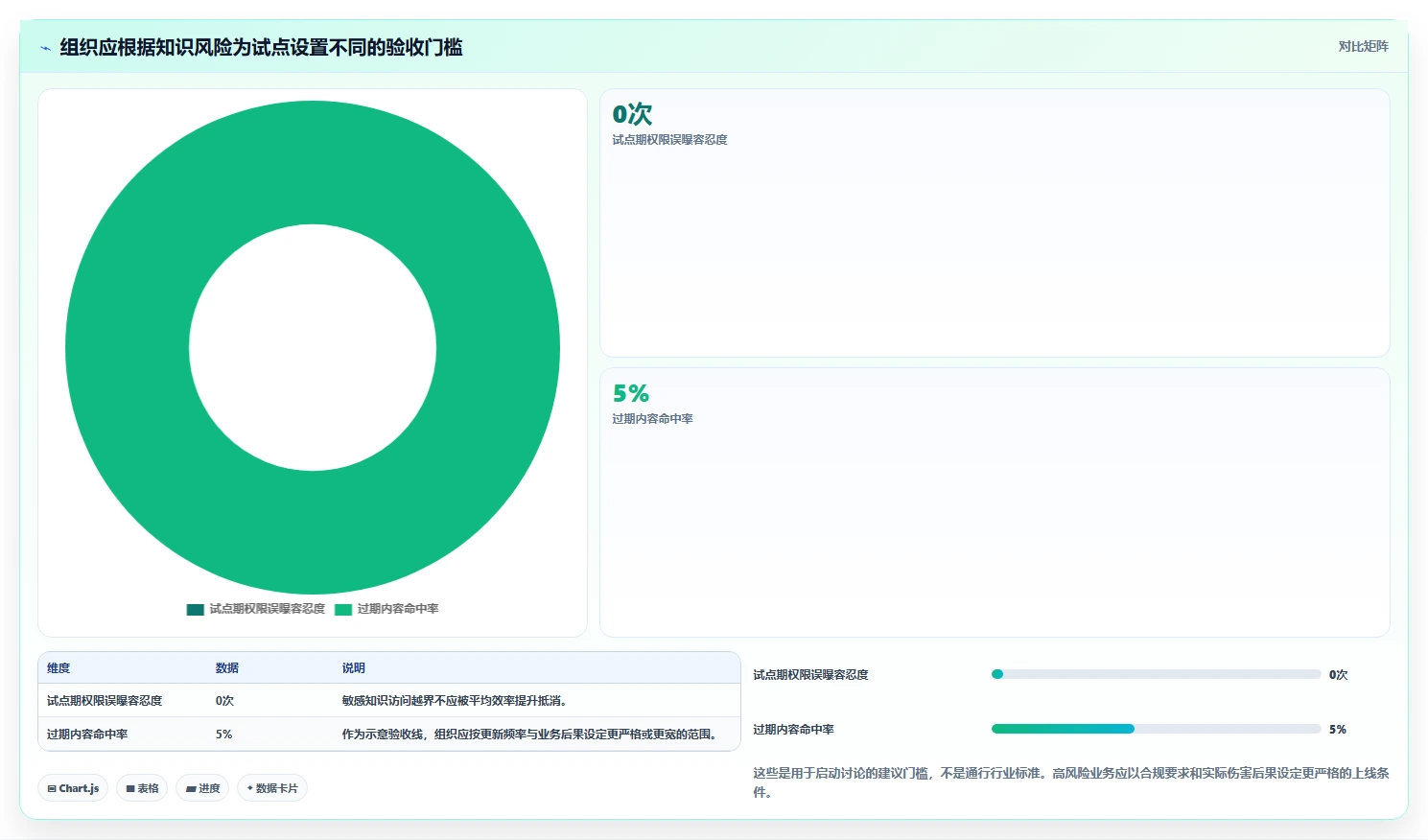
Task: Click the 试点期权限误曝容忍度 caption in the top data card
Action: click(x=669, y=140)
